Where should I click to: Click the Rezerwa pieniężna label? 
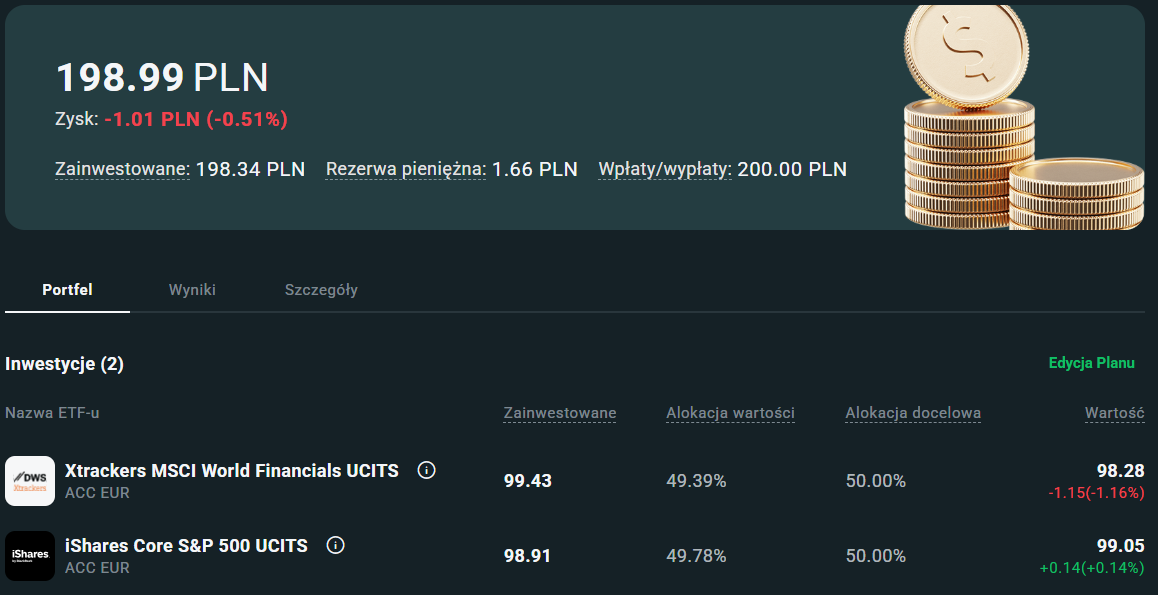pyautogui.click(x=406, y=169)
